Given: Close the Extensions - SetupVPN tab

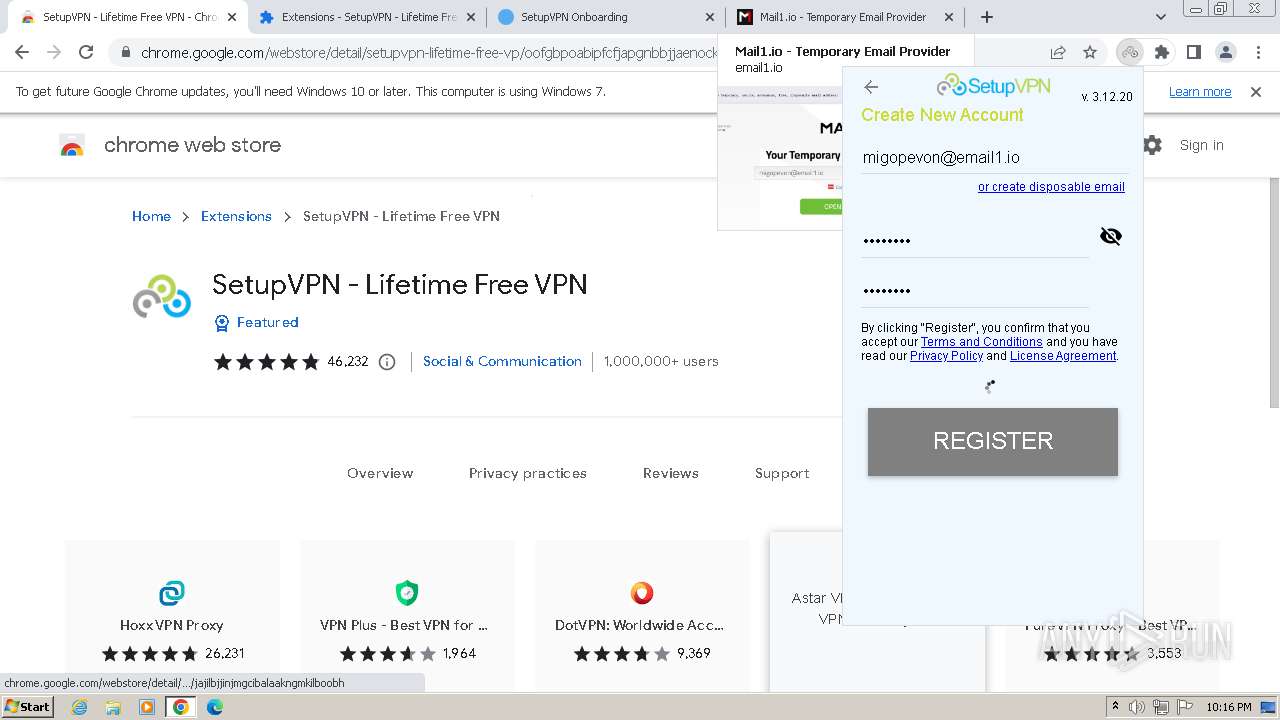Looking at the screenshot, I should click(x=470, y=17).
